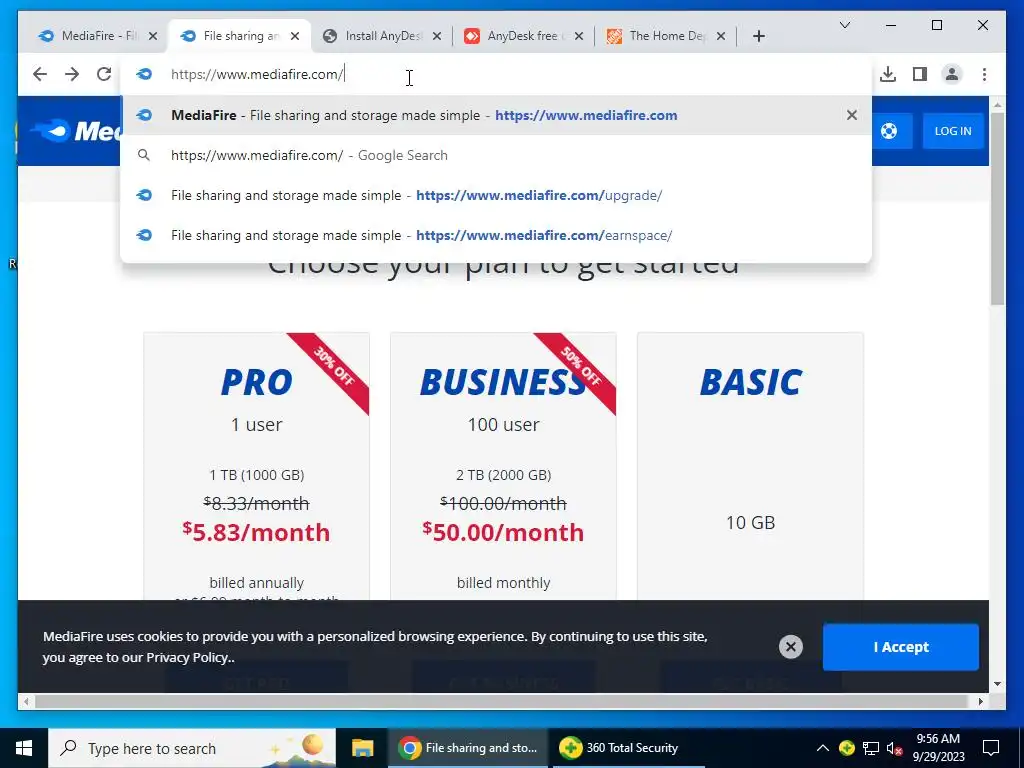The width and height of the screenshot is (1024, 768).
Task: Open the MediaFire help lifebuoy icon
Action: click(888, 131)
